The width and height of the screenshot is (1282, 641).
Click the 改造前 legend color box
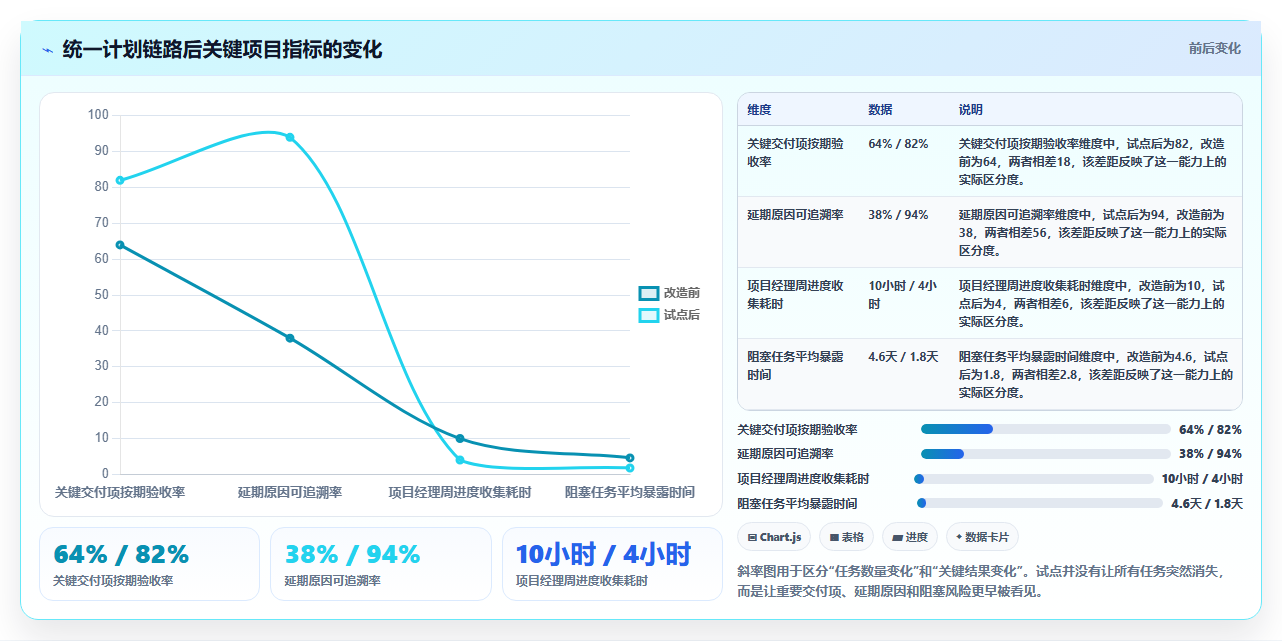(x=649, y=293)
